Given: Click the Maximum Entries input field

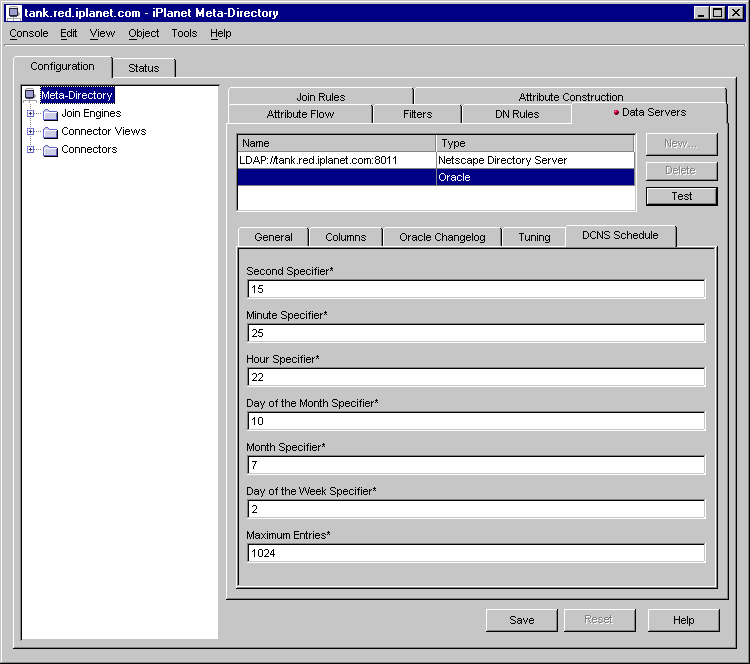Looking at the screenshot, I should [476, 553].
